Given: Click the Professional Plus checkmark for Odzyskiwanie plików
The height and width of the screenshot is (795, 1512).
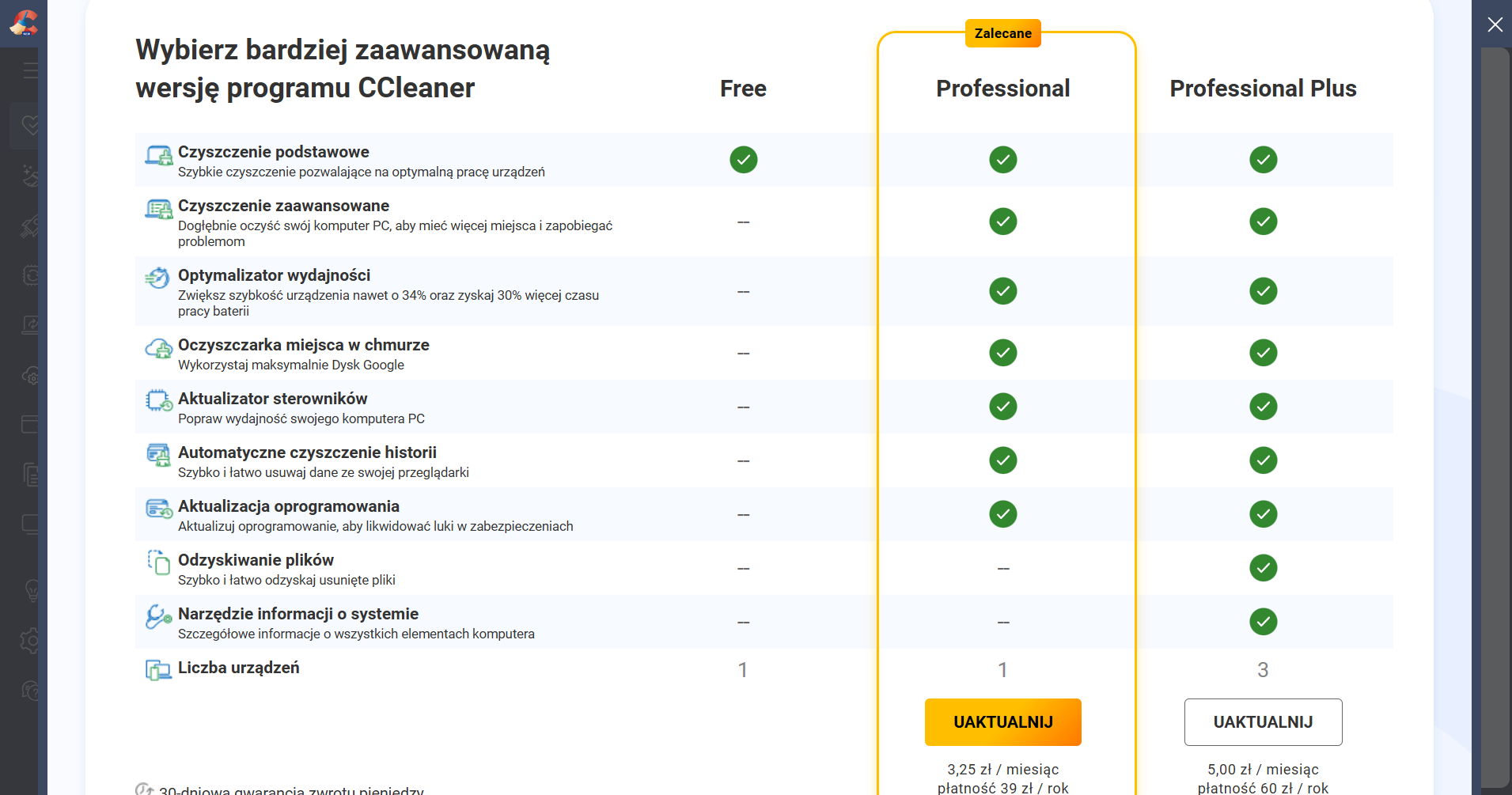Looking at the screenshot, I should [1263, 568].
